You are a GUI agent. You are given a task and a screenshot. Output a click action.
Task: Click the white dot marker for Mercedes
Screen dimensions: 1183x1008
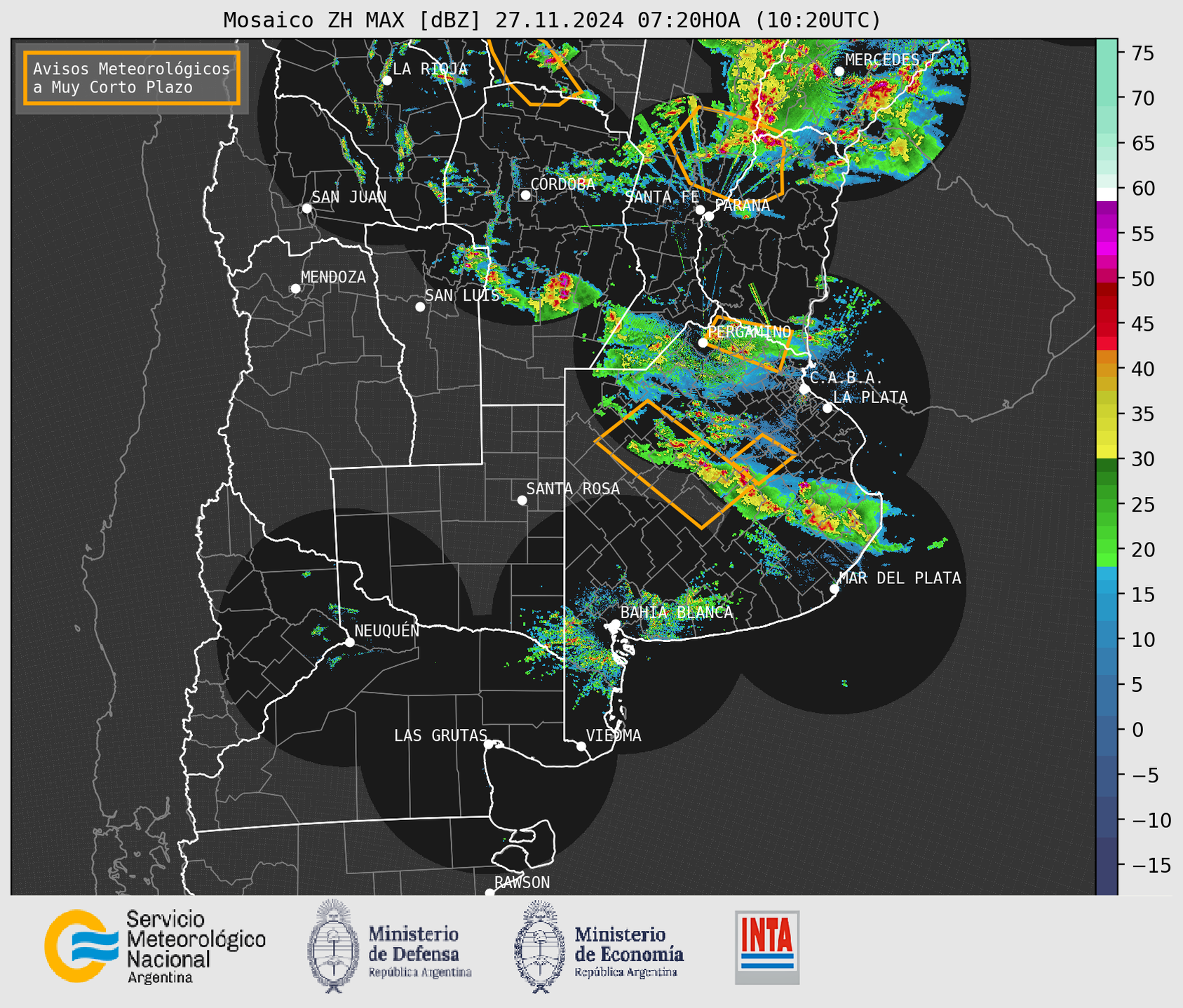tap(839, 71)
